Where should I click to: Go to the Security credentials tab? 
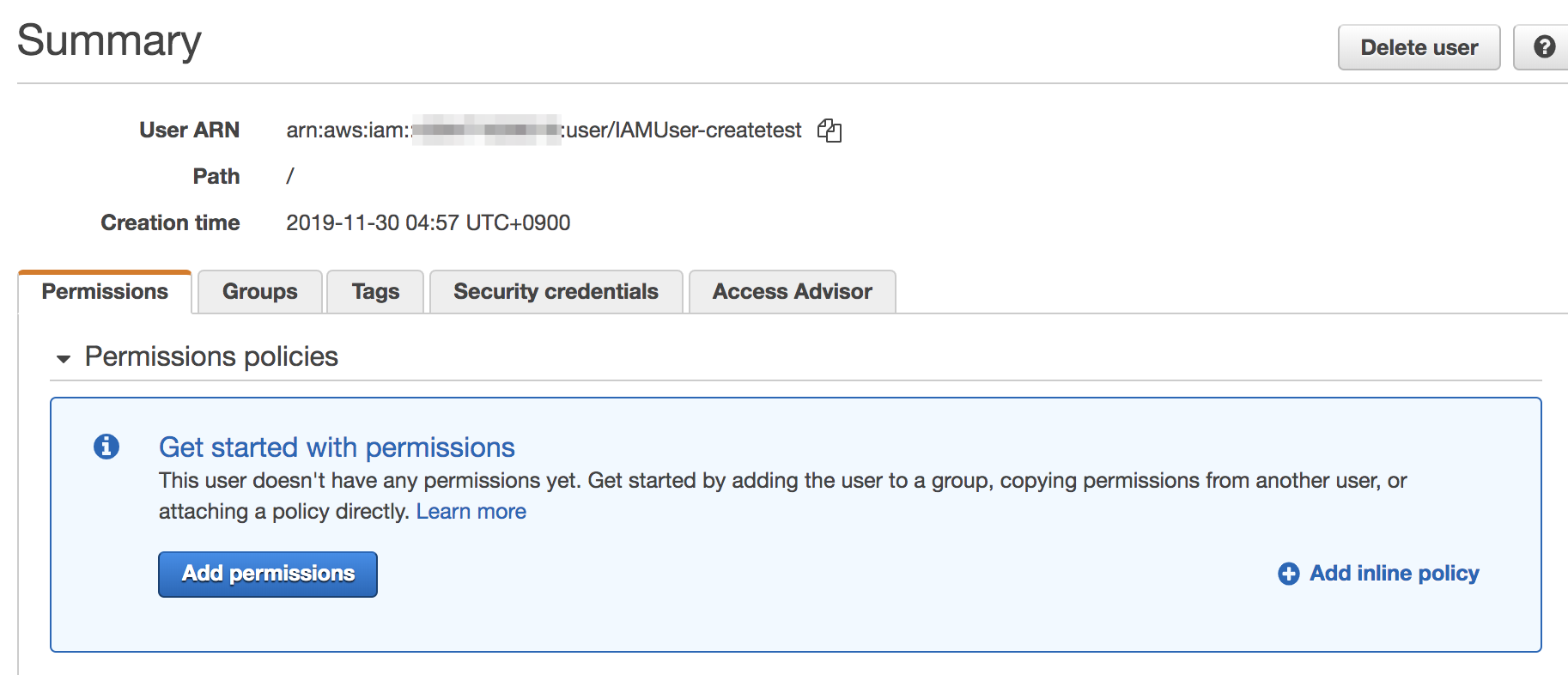(556, 292)
